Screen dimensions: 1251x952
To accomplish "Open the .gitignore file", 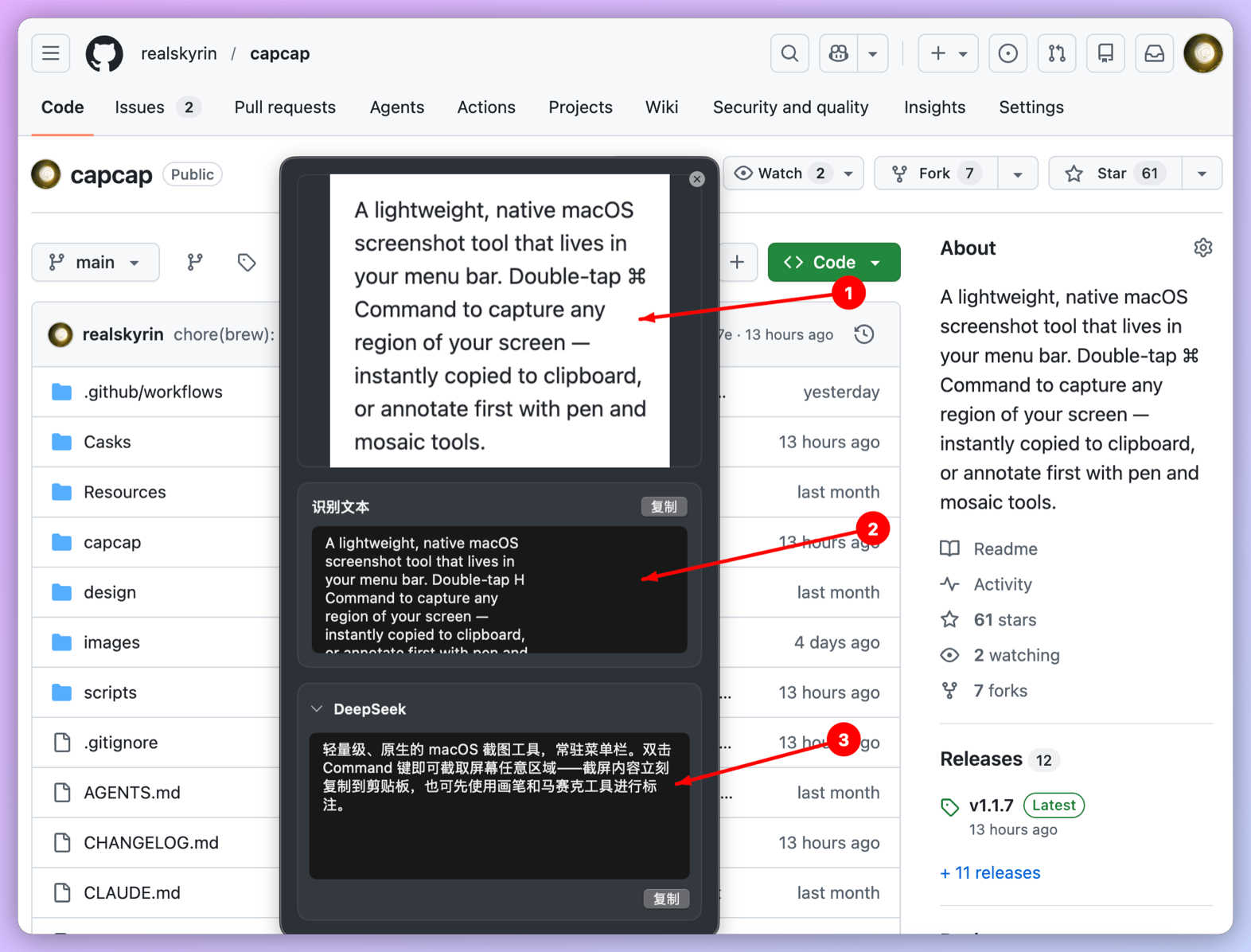I will point(121,743).
